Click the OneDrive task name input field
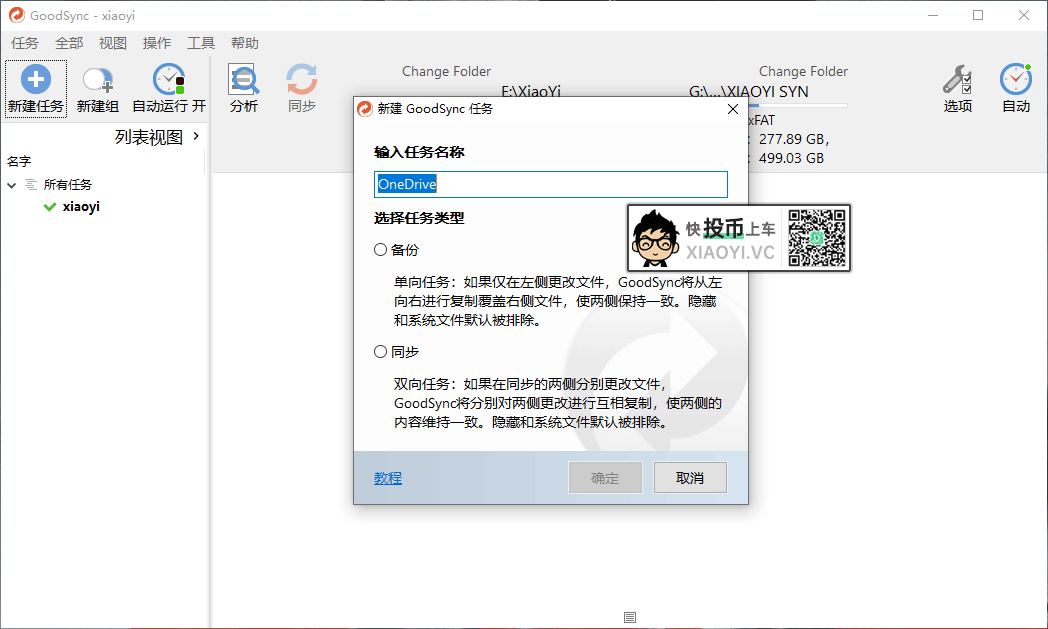The height and width of the screenshot is (629, 1048). coord(550,184)
